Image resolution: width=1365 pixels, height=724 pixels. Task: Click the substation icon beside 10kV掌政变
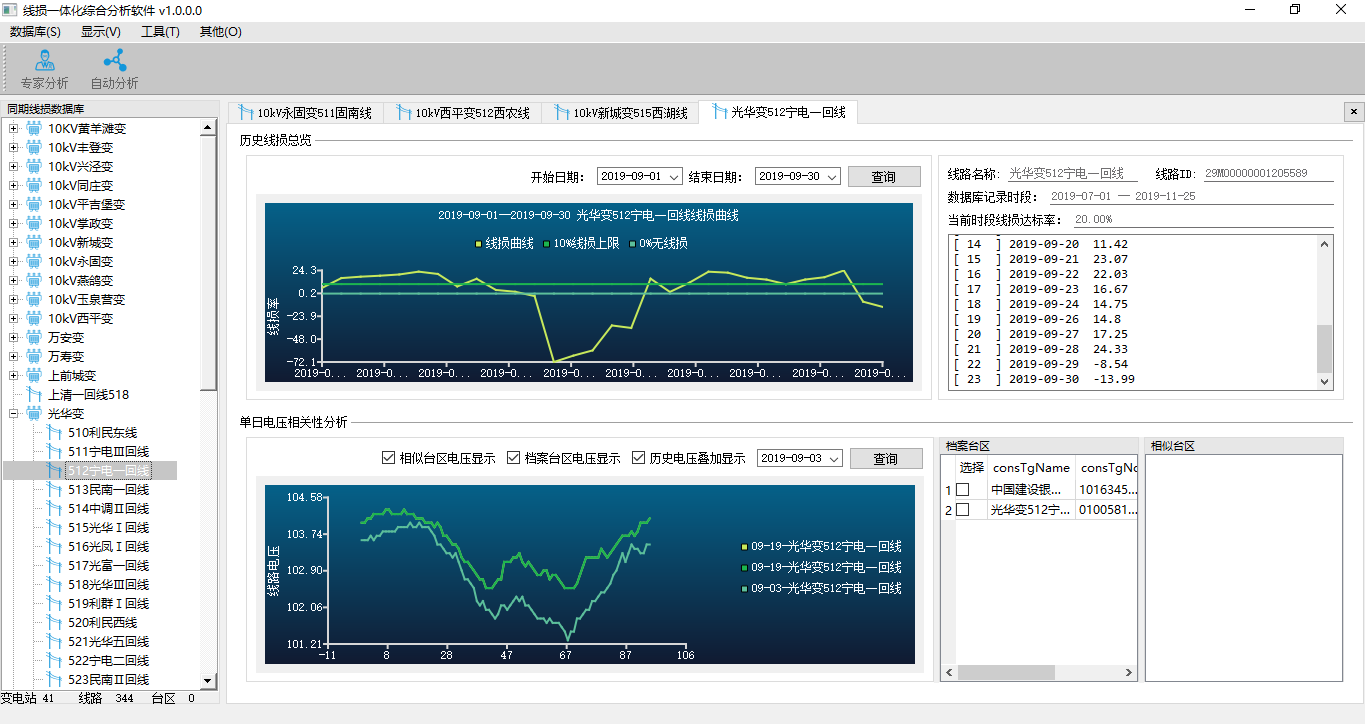(34, 223)
